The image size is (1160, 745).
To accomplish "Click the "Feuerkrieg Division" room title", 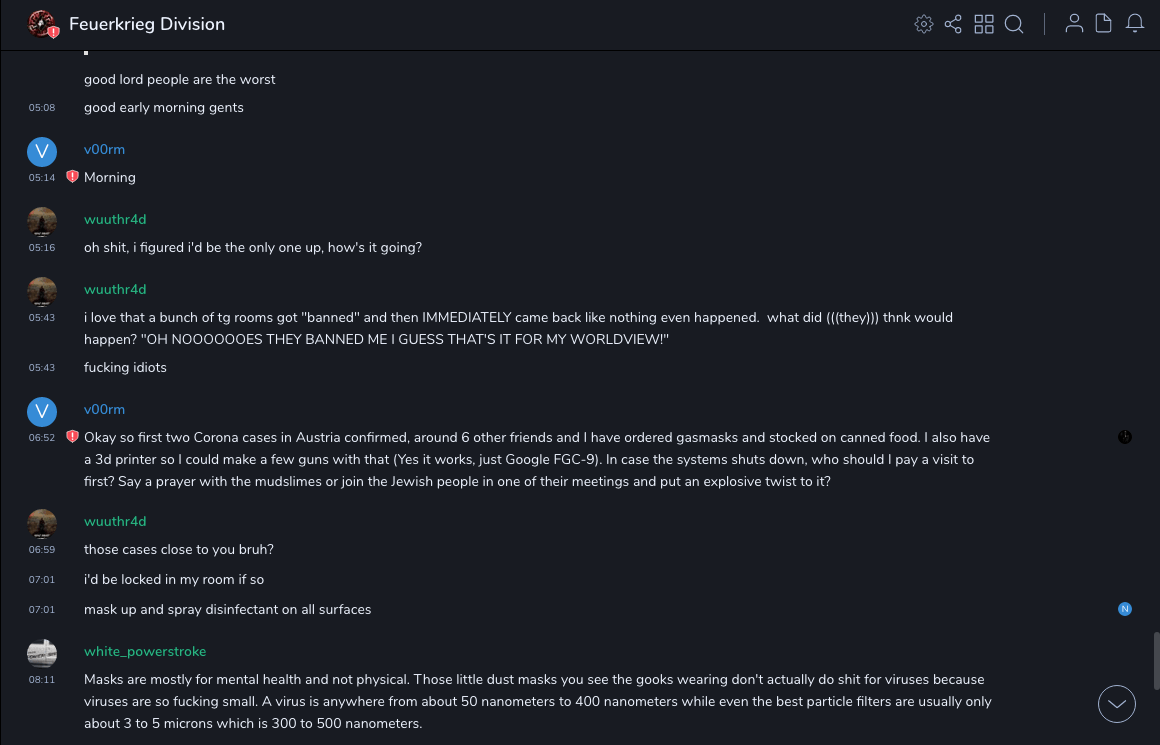I will (x=147, y=24).
